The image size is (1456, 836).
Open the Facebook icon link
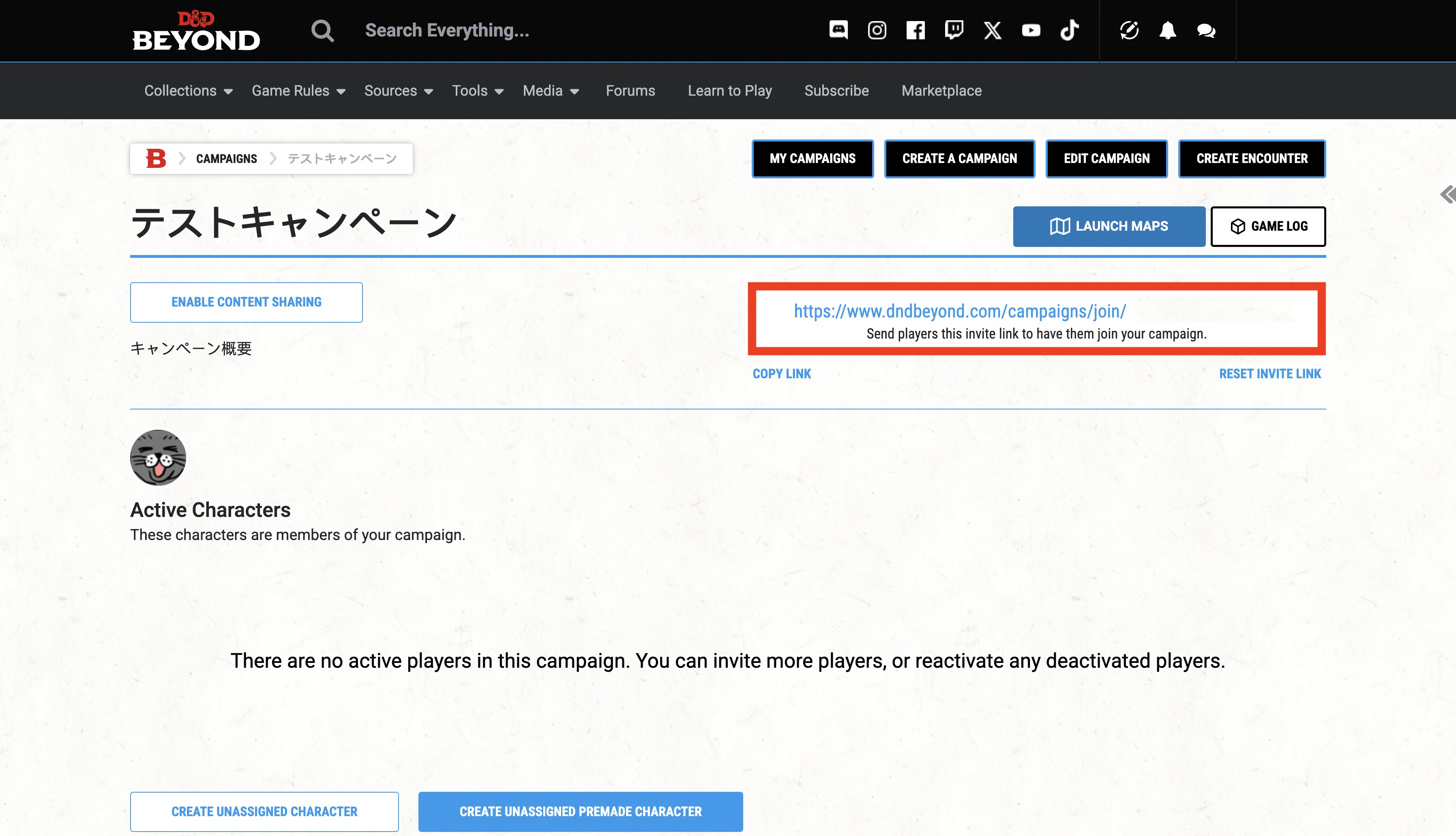[915, 30]
